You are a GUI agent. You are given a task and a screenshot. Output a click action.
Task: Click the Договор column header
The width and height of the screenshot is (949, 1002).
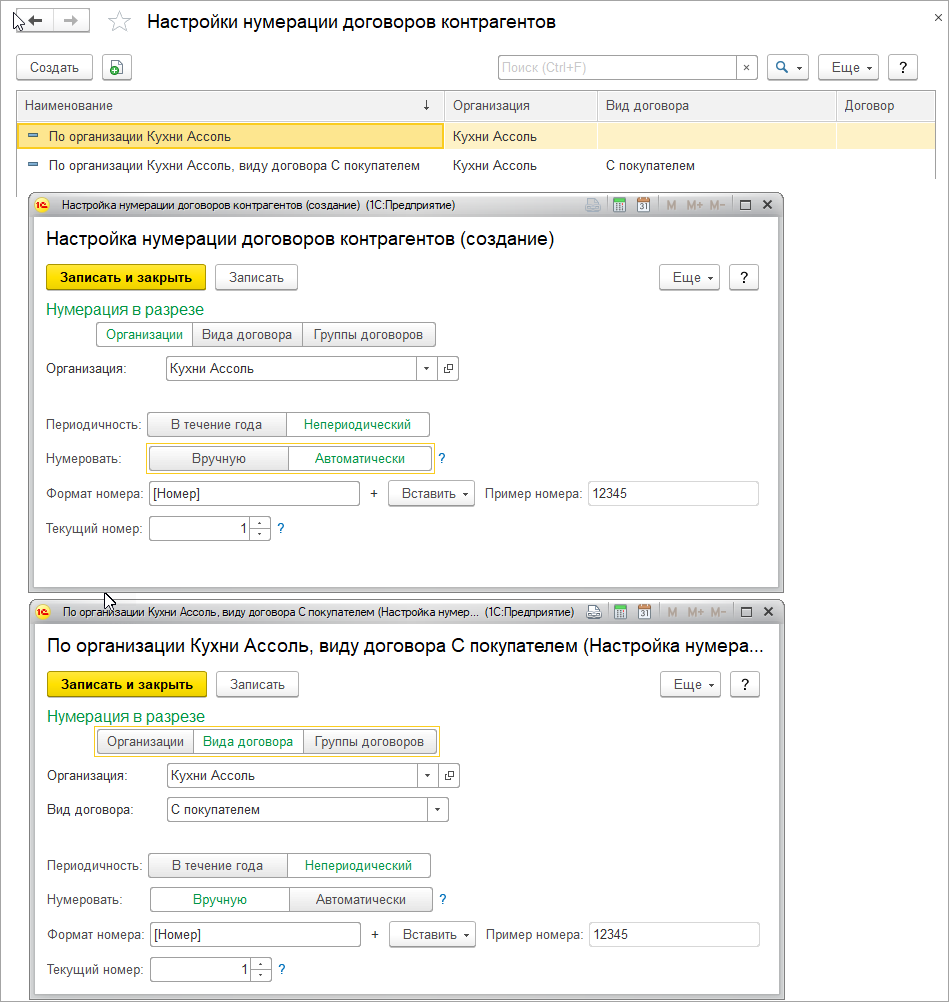tap(886, 105)
